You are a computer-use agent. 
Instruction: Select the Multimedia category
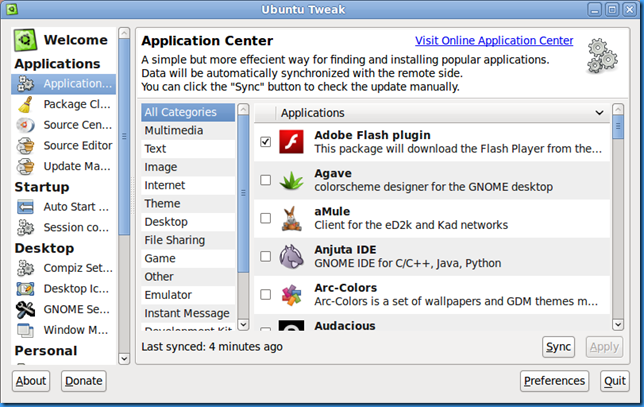pyautogui.click(x=188, y=131)
